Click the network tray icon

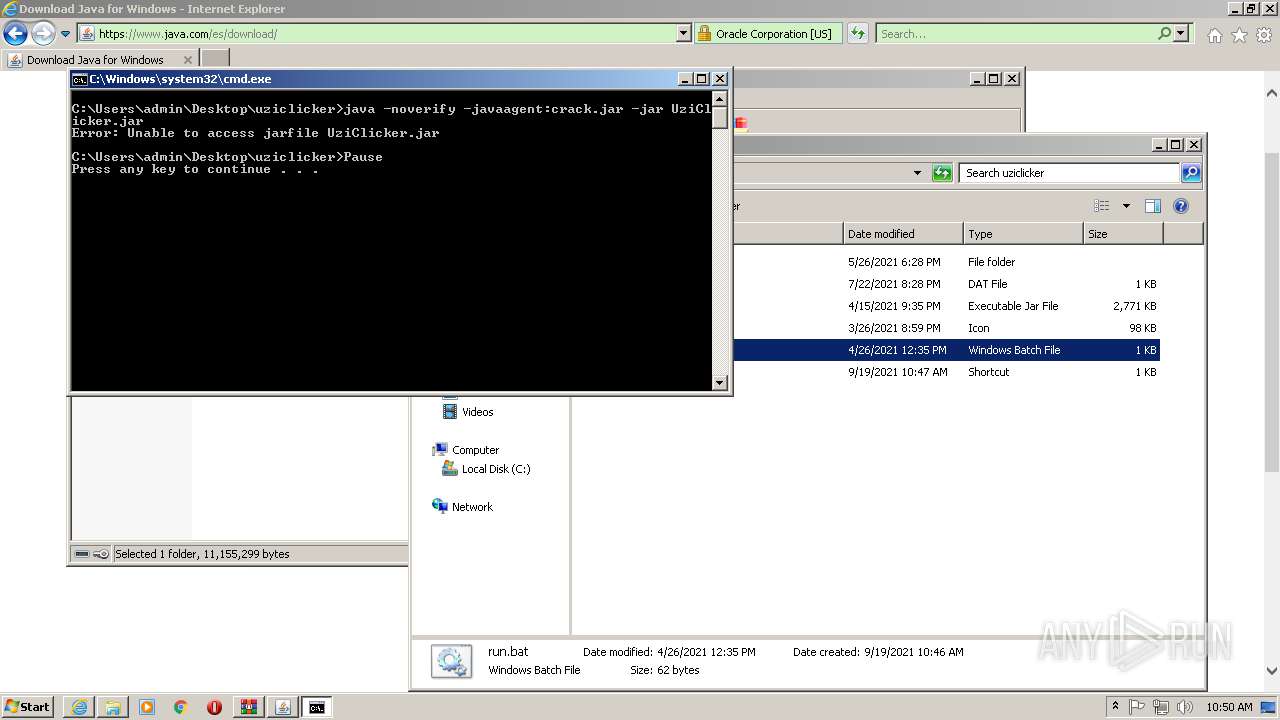[1161, 707]
